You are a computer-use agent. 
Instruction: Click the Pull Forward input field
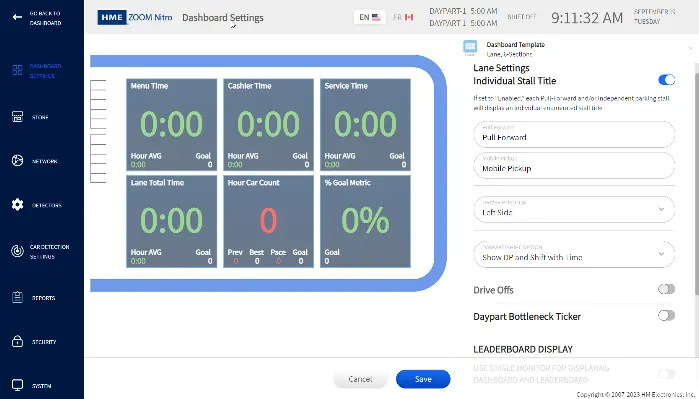click(x=574, y=134)
